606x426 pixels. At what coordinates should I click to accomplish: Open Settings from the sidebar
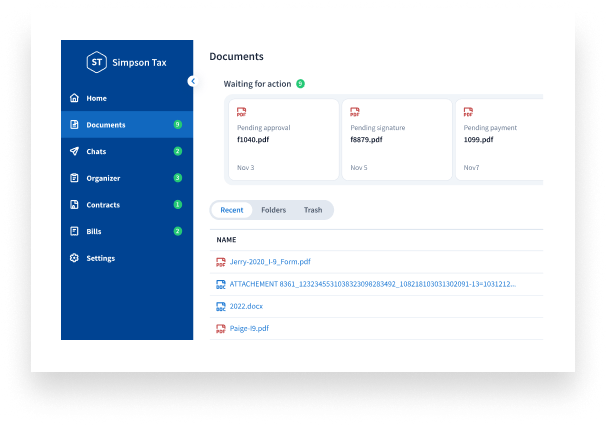(127, 258)
